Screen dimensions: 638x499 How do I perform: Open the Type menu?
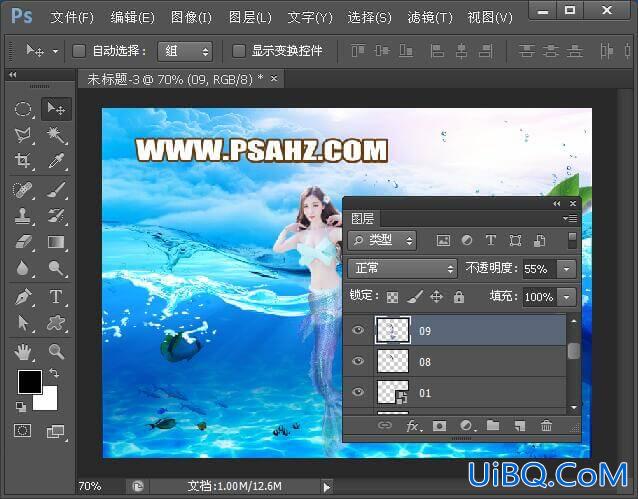point(310,18)
